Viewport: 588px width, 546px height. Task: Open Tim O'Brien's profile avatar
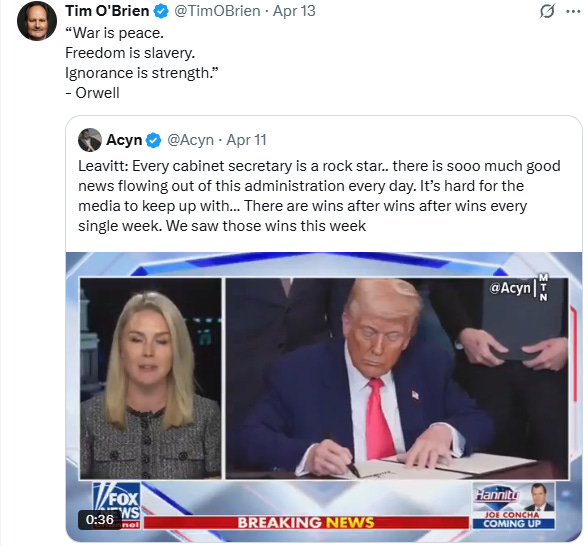click(x=37, y=21)
